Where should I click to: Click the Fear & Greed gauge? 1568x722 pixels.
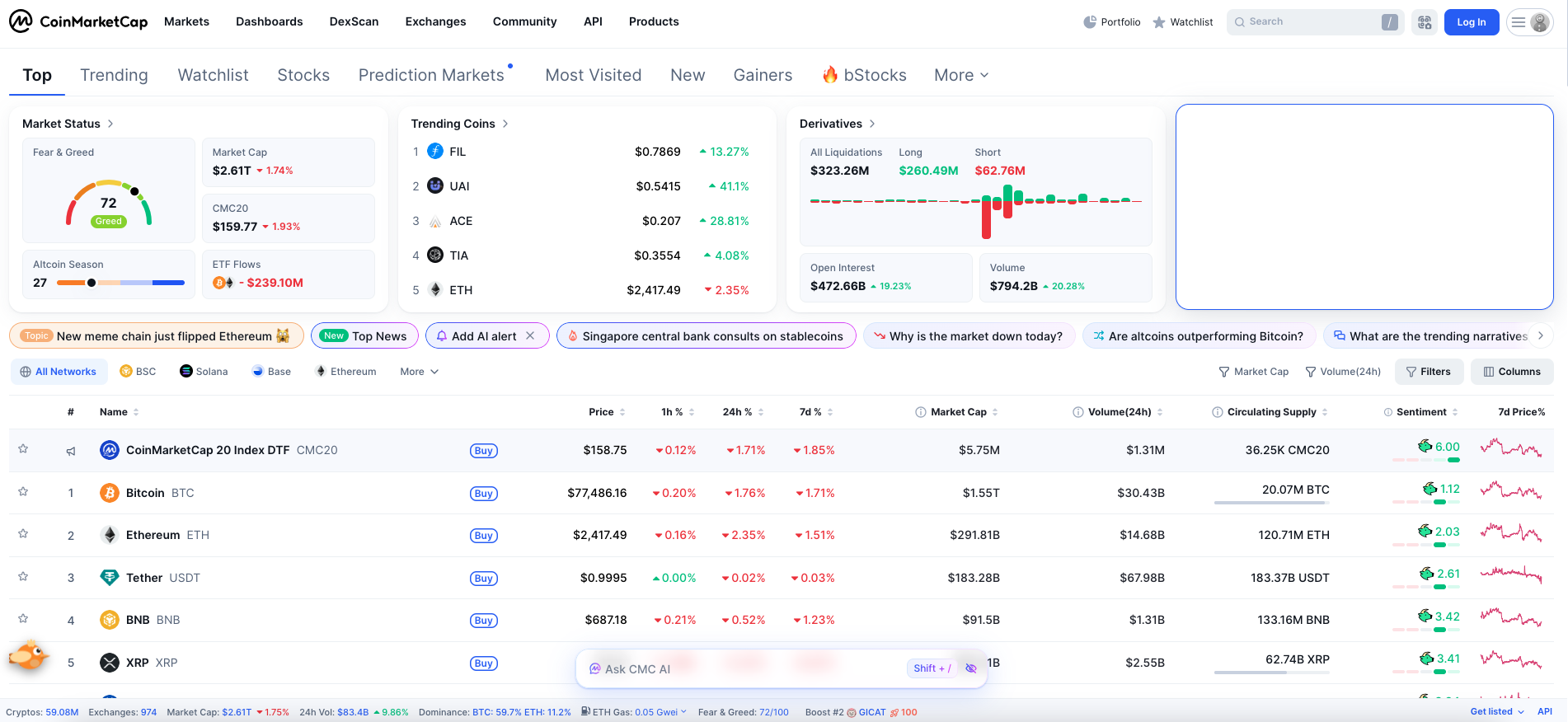click(x=109, y=203)
